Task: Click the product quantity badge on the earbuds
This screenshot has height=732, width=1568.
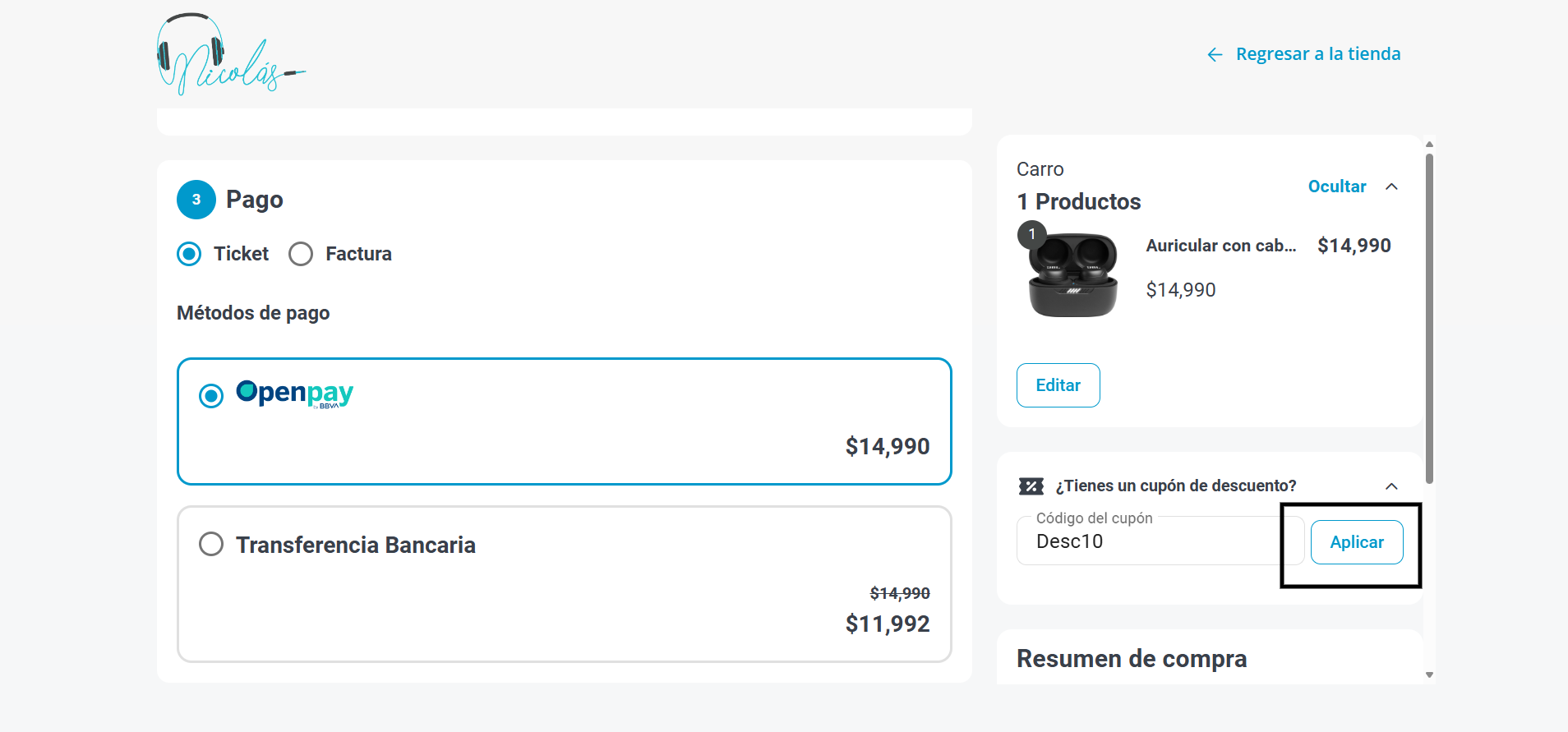Action: [1032, 235]
